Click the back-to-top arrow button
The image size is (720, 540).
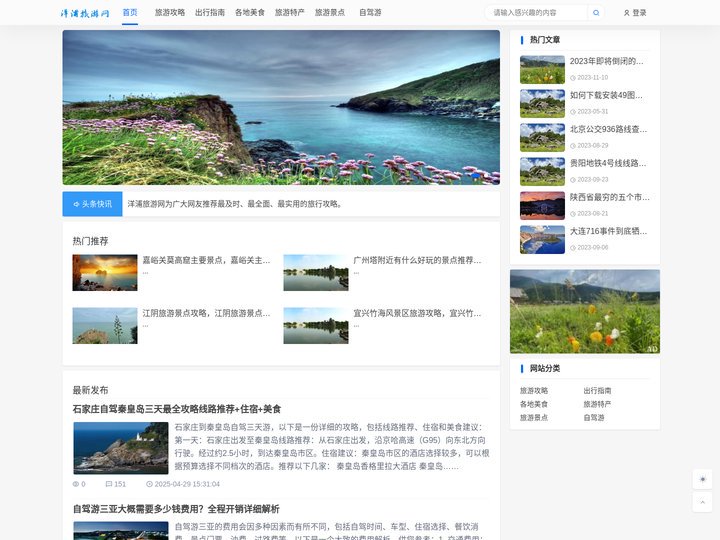(x=702, y=502)
